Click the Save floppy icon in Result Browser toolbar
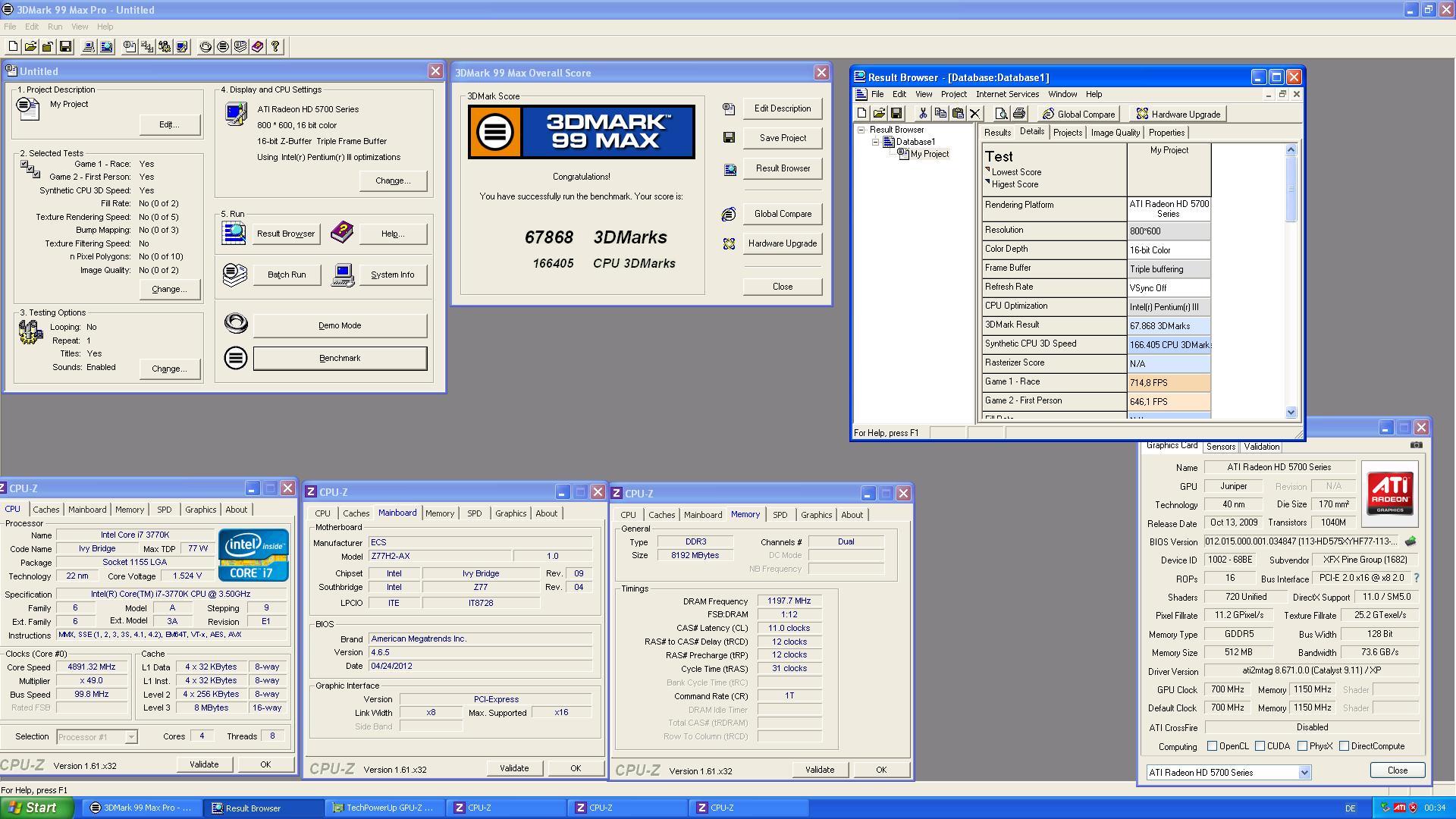 pos(896,114)
